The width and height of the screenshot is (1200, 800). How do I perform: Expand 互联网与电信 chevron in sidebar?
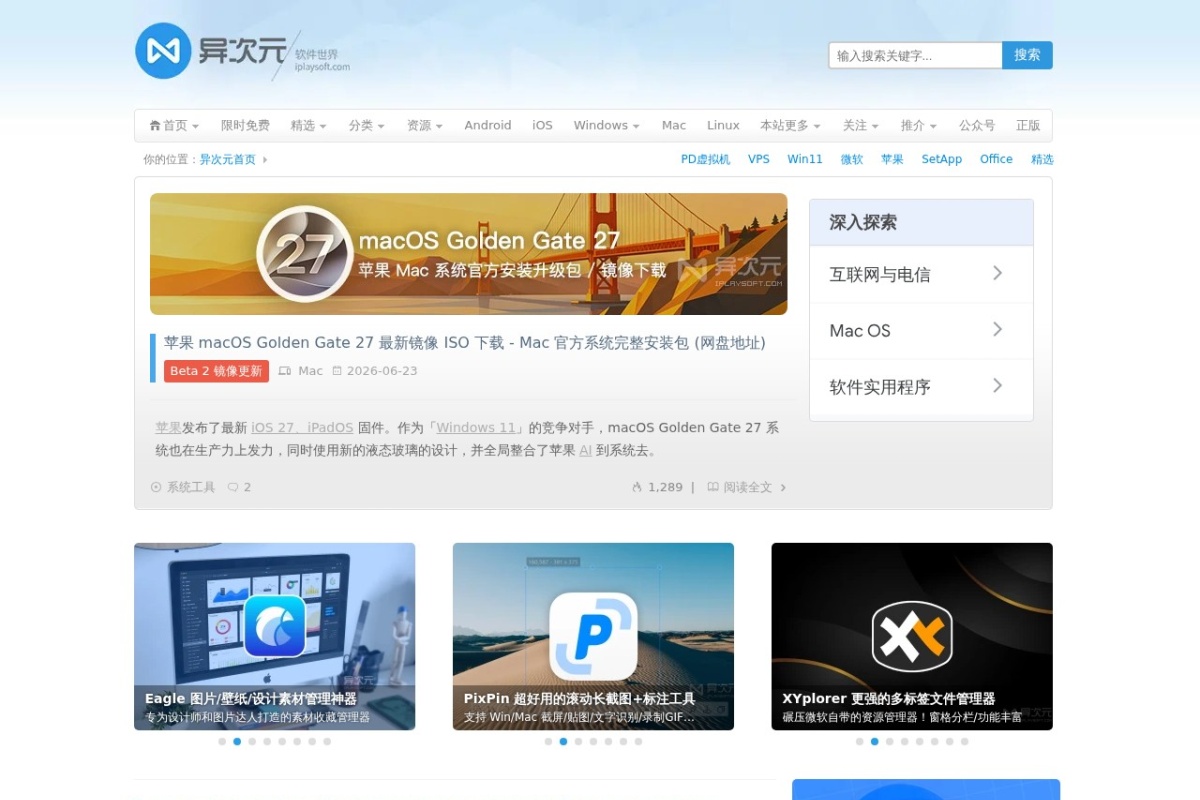[x=997, y=273]
